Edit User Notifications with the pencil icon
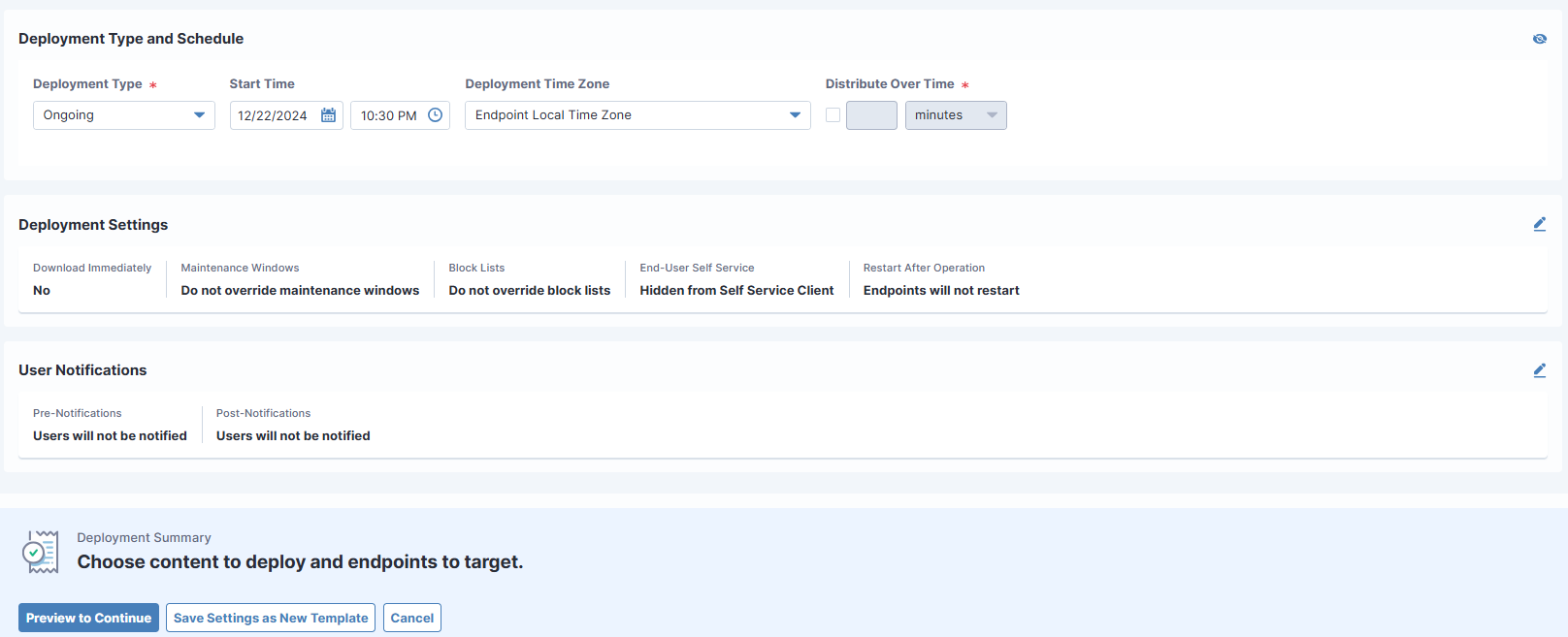Viewport: 1568px width, 637px height. point(1539,370)
